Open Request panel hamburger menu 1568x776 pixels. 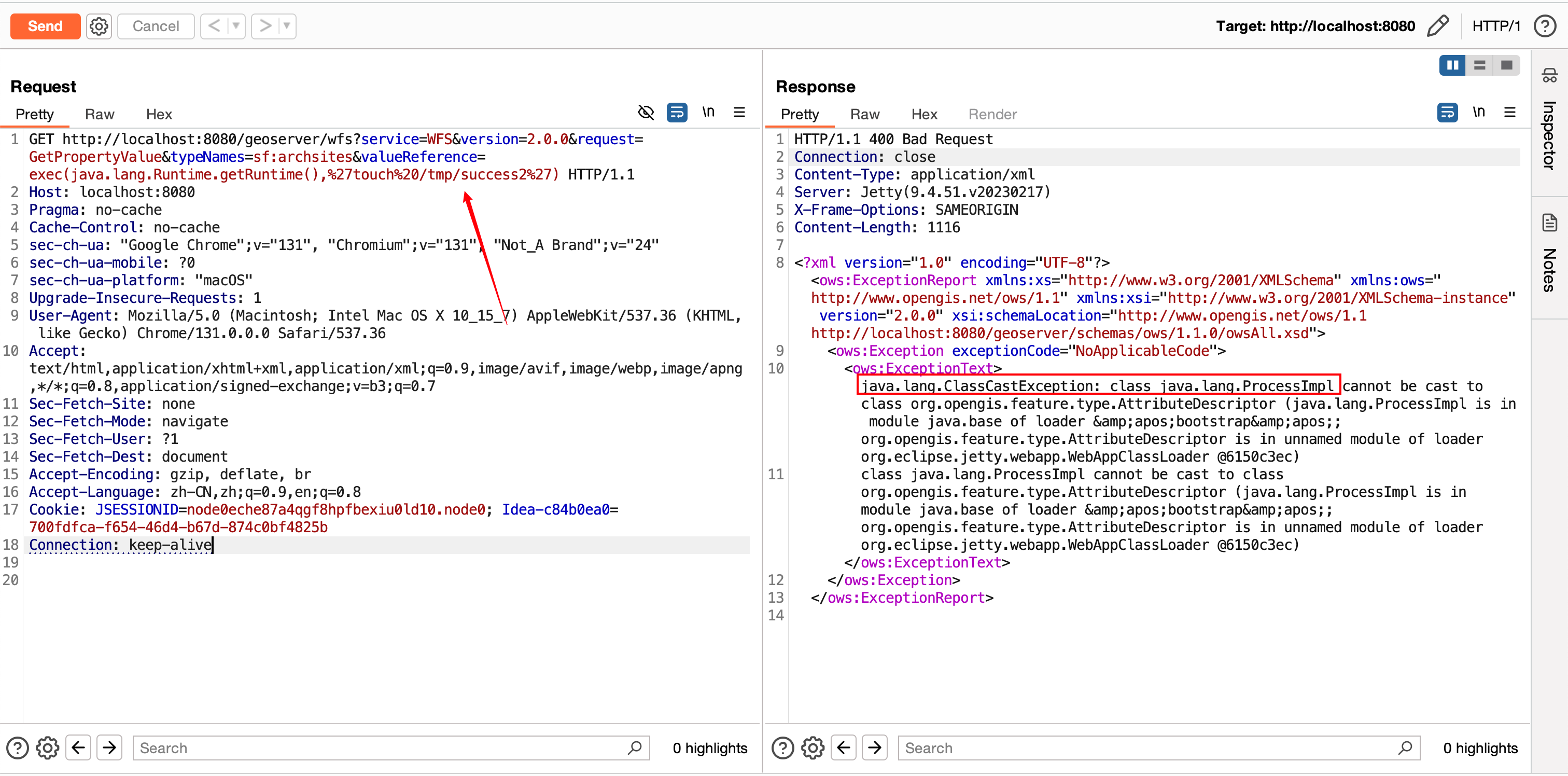739,112
